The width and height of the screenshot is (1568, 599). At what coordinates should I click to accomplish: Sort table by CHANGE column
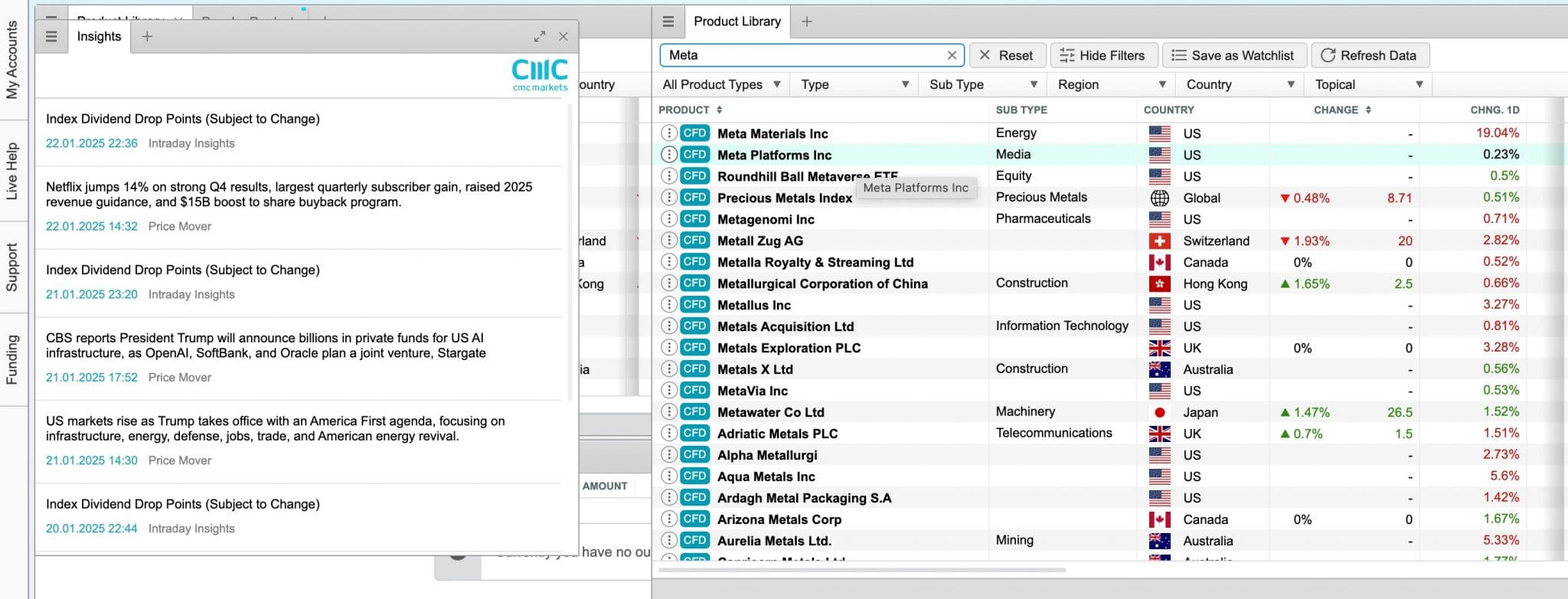tap(1342, 110)
